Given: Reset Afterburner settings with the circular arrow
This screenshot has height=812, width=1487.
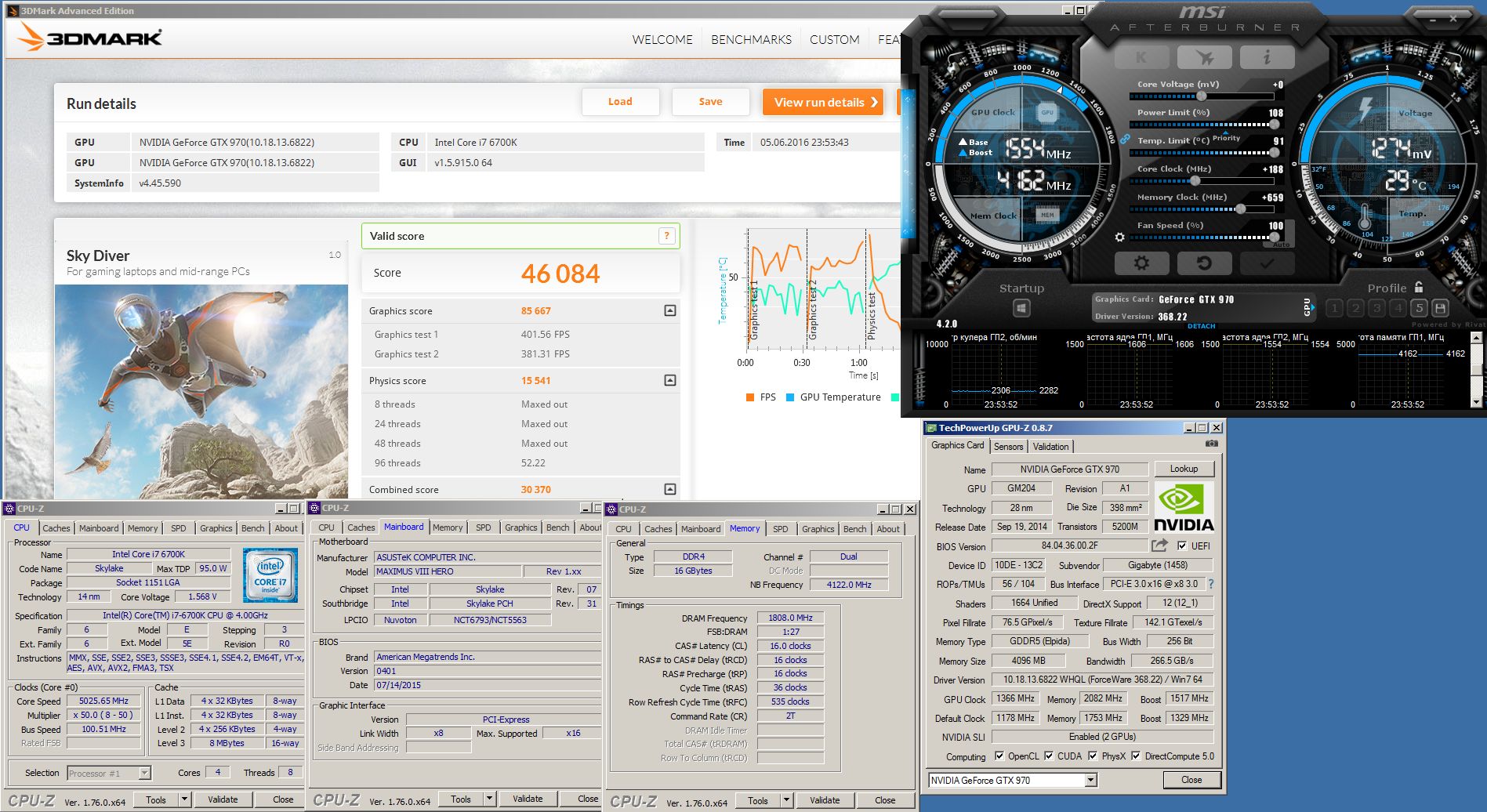Looking at the screenshot, I should pos(1204,263).
